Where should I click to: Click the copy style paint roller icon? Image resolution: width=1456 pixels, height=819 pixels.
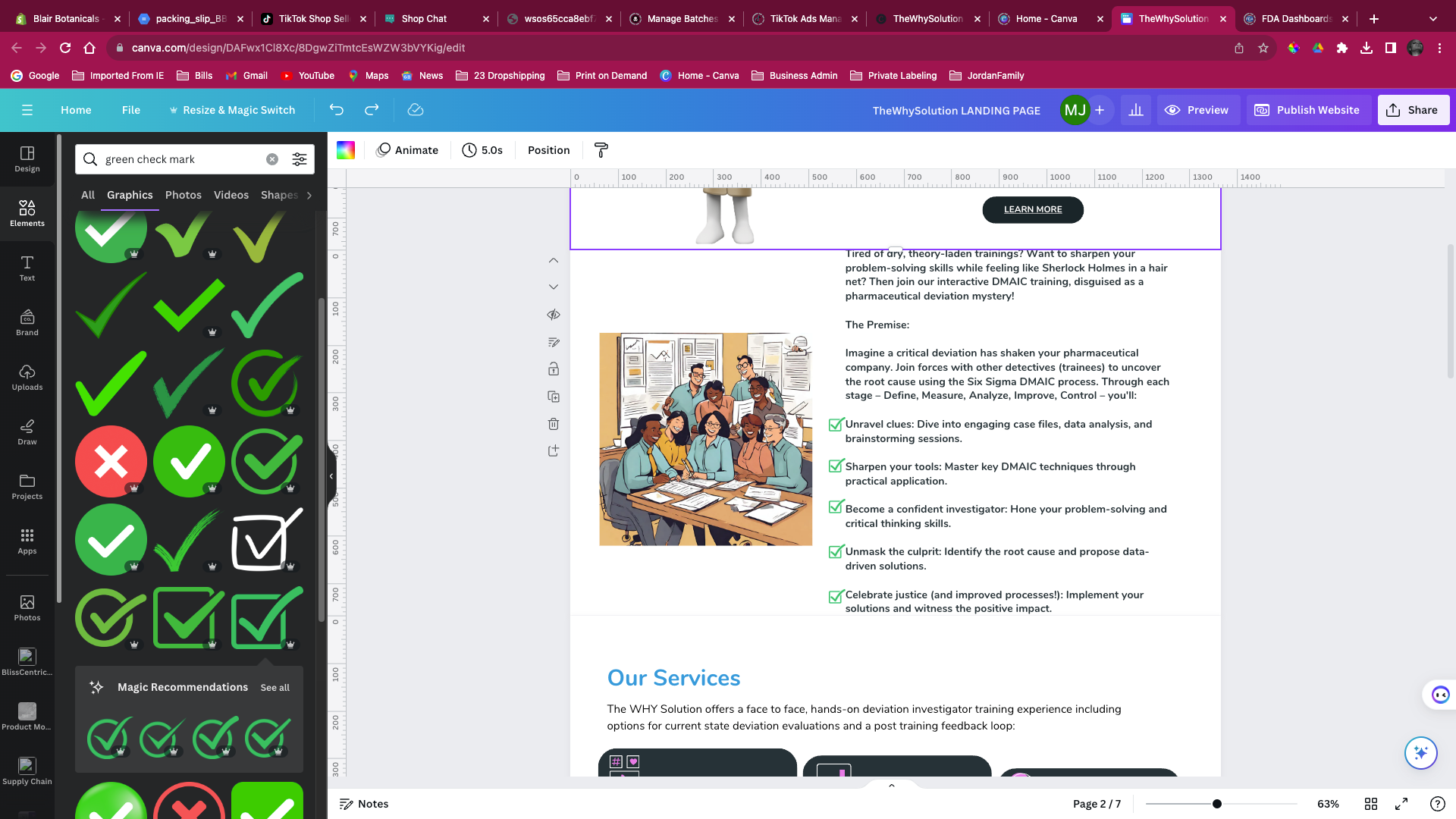tap(601, 150)
